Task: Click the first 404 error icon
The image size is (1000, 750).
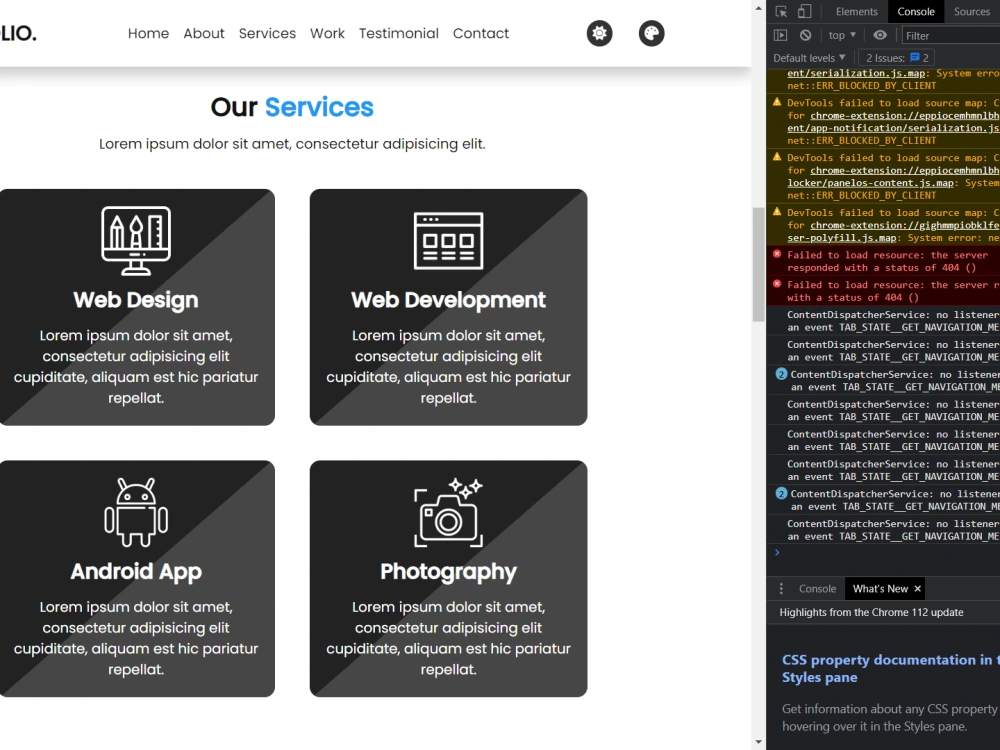Action: (777, 254)
